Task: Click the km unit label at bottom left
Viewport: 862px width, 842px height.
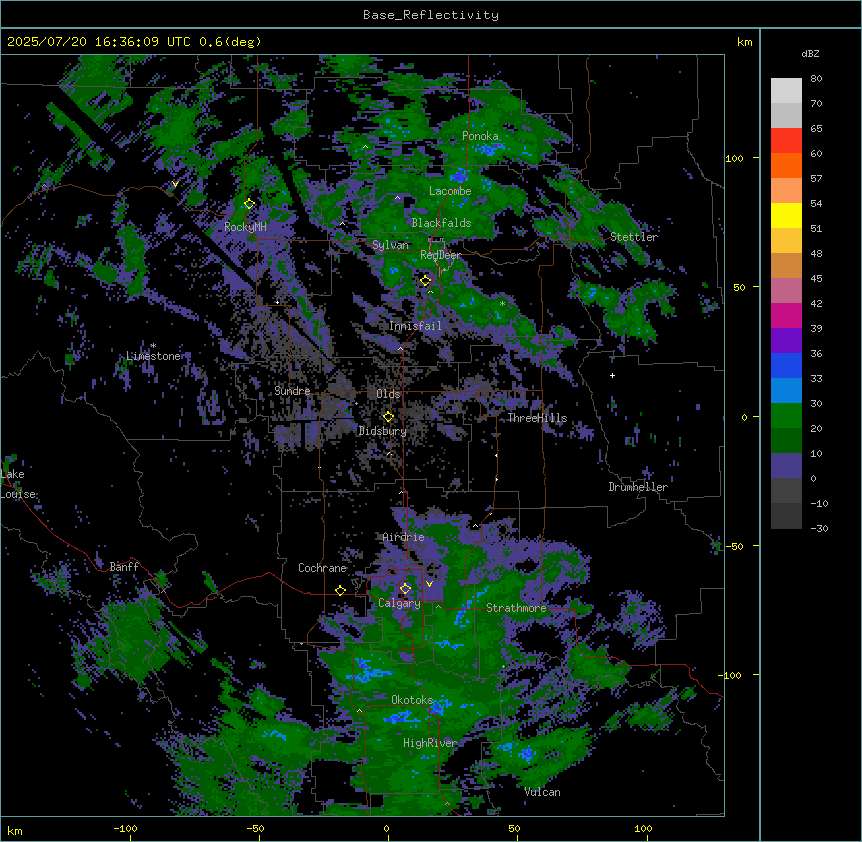Action: 14,830
